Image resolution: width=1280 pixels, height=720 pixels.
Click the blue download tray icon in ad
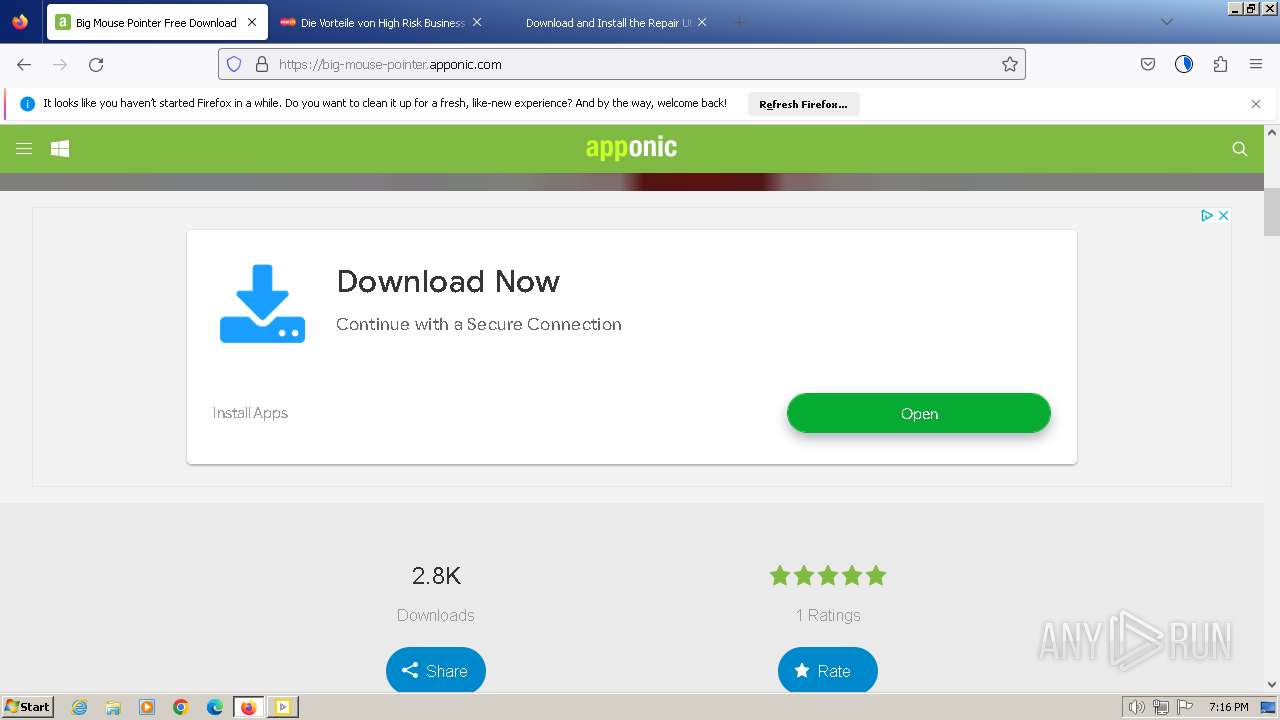click(262, 304)
